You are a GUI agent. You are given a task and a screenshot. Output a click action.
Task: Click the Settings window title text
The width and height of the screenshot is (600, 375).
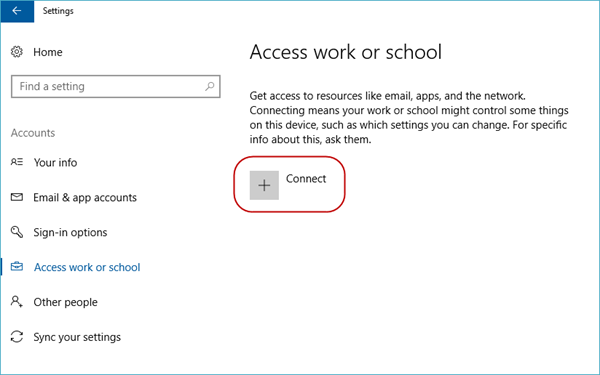58,11
